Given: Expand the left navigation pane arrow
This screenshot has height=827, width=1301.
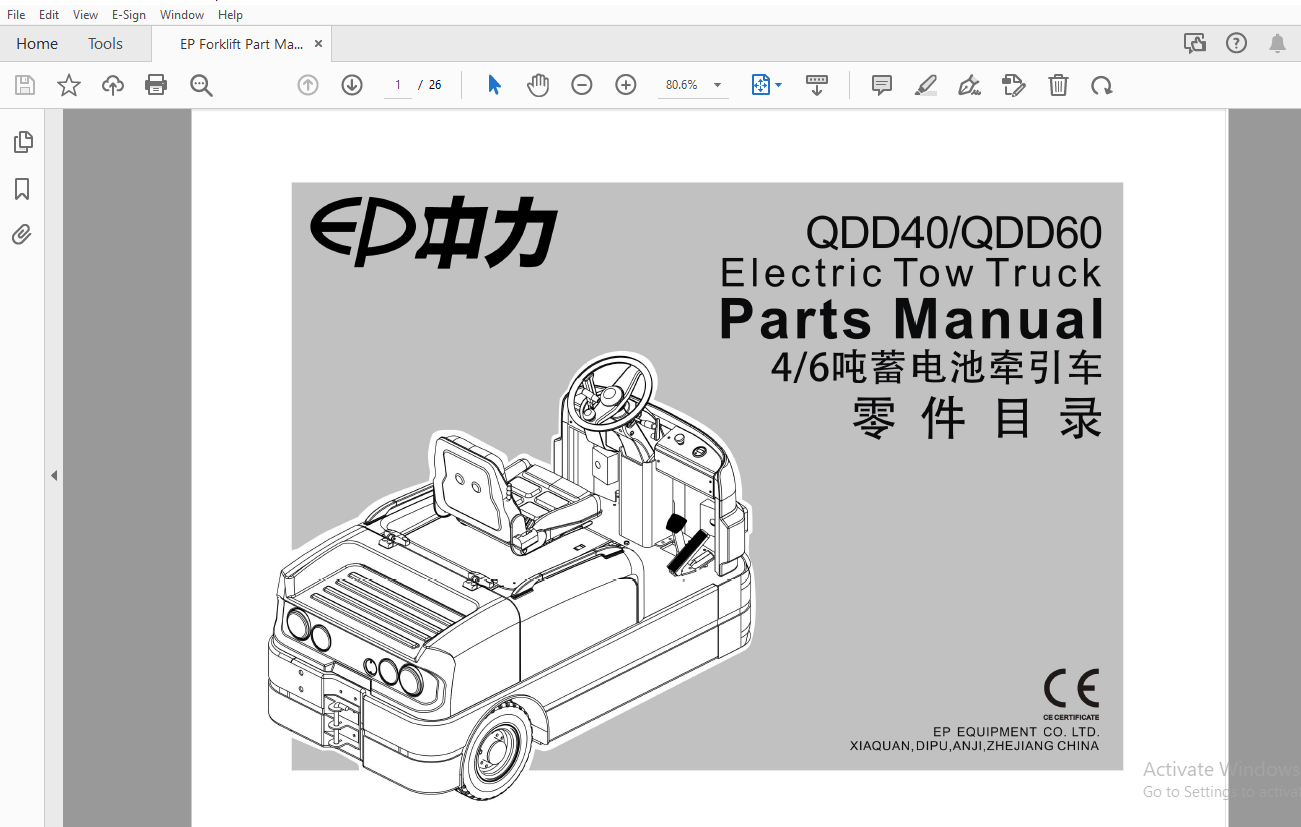Looking at the screenshot, I should point(54,476).
